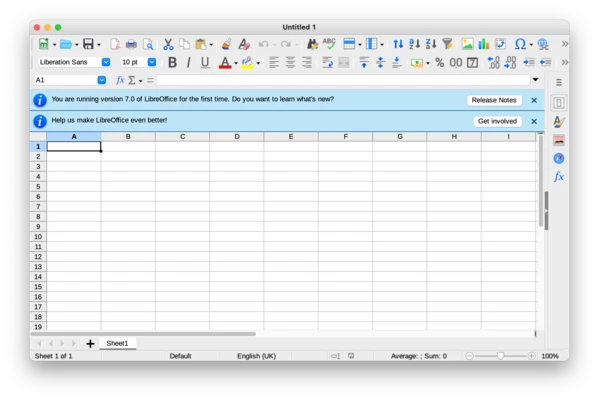Image resolution: width=599 pixels, height=400 pixels.
Task: Insert an image
Action: [x=467, y=44]
